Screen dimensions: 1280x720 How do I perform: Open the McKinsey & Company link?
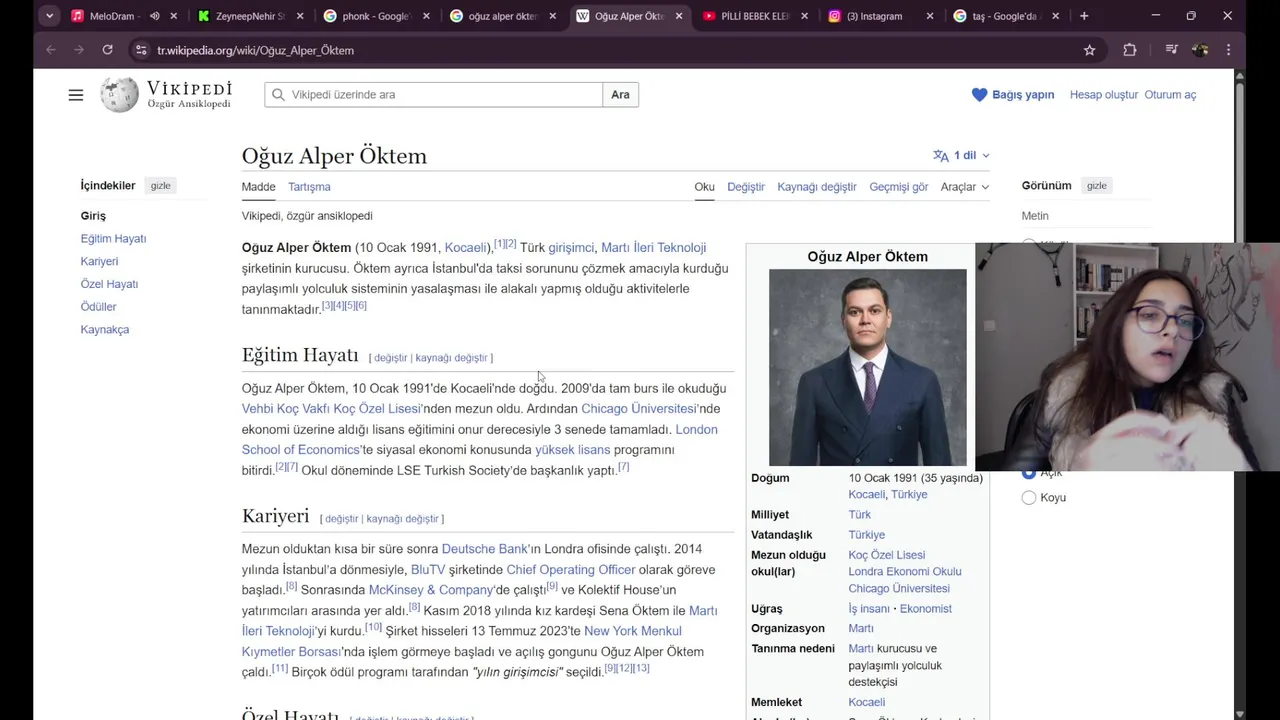click(x=431, y=590)
